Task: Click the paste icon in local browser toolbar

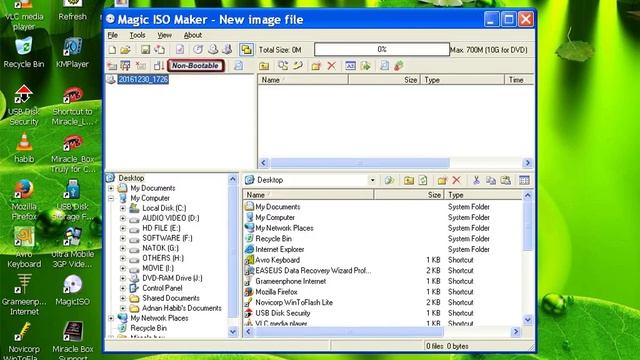Action: pos(506,180)
